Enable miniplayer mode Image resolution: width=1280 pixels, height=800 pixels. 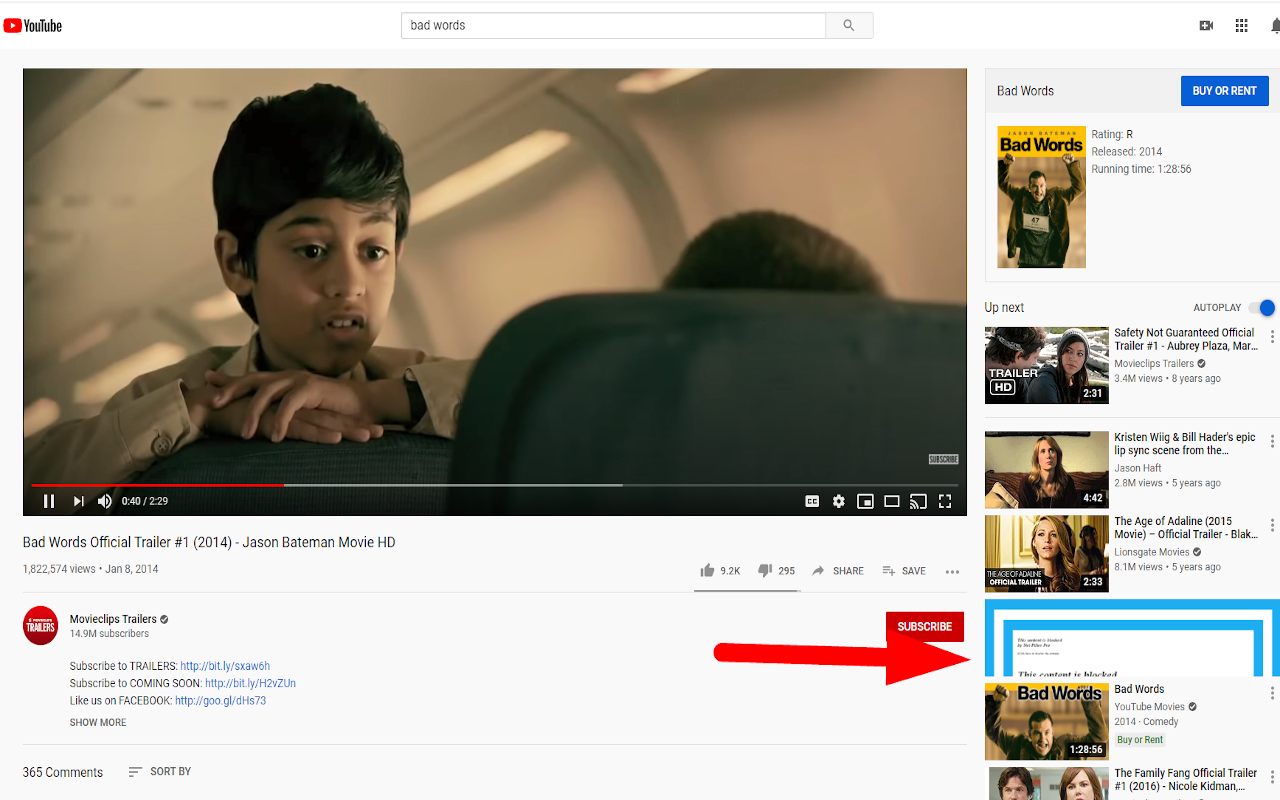[865, 501]
